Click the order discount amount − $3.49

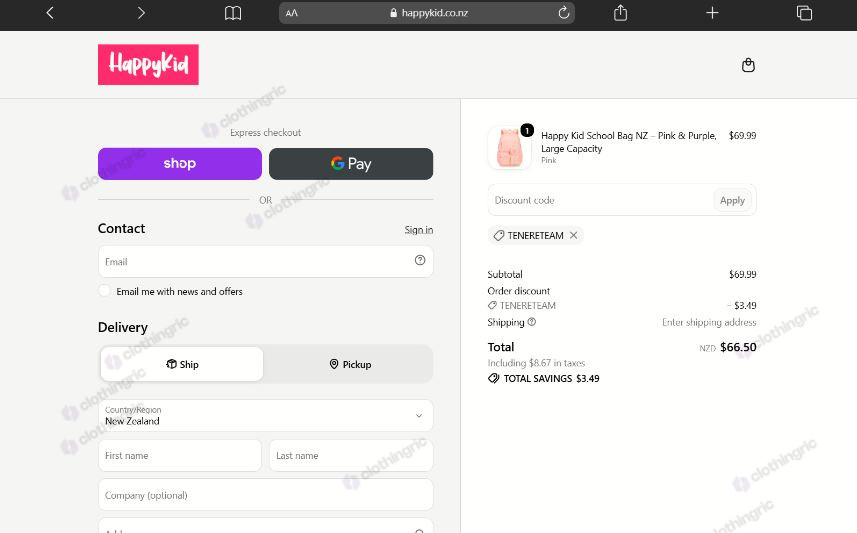(742, 306)
